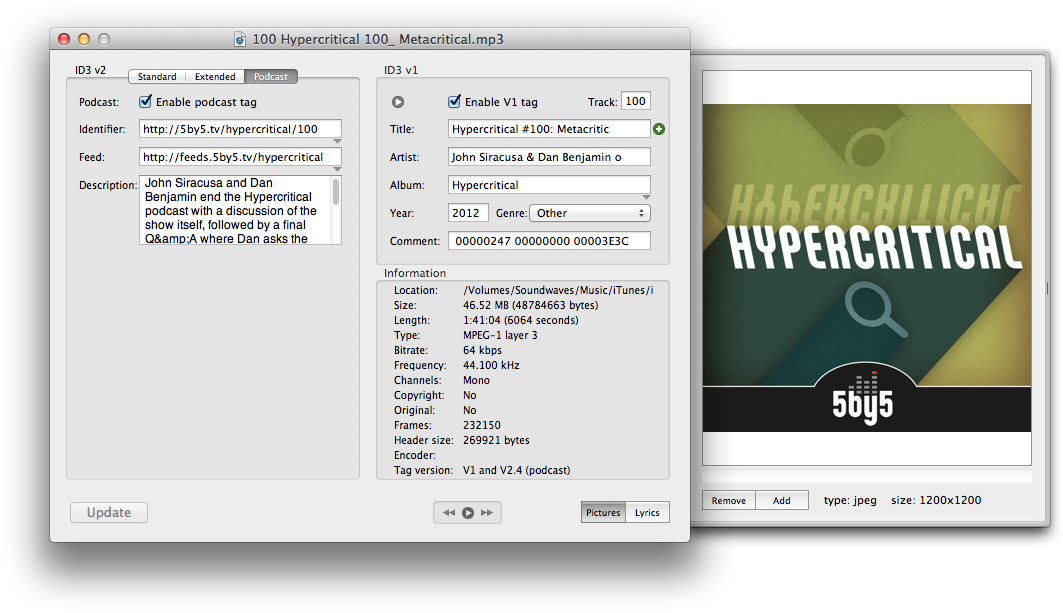The height and width of the screenshot is (613, 1063).
Task: Expand the Album field dropdown arrow
Action: pos(646,197)
